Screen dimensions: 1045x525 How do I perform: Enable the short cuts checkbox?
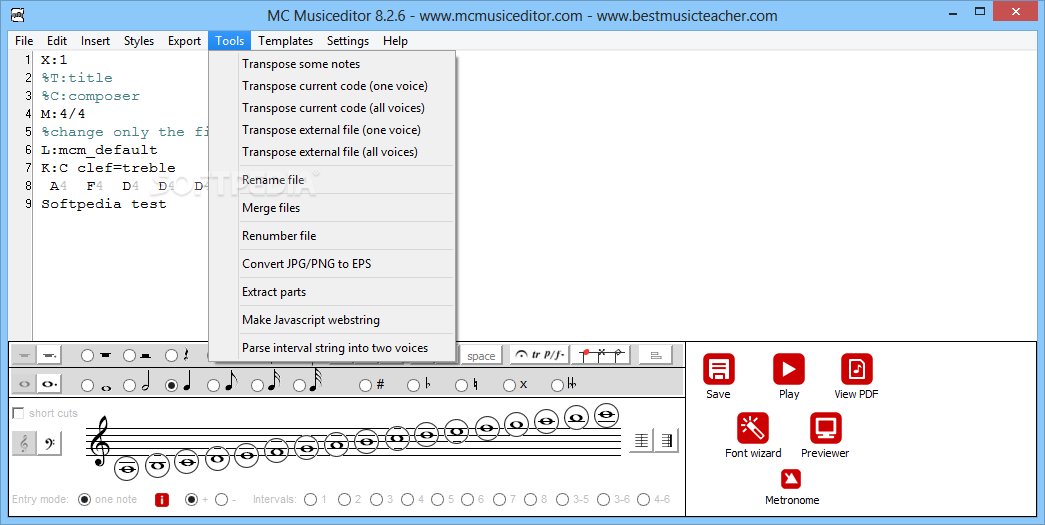click(19, 413)
